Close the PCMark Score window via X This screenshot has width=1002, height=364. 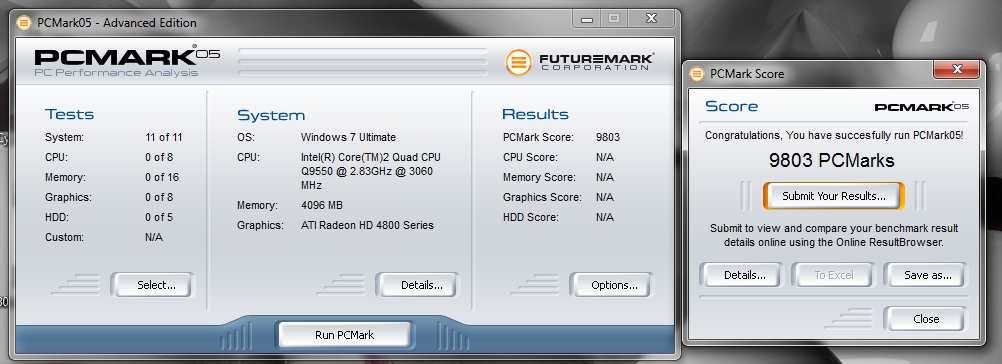tap(956, 69)
